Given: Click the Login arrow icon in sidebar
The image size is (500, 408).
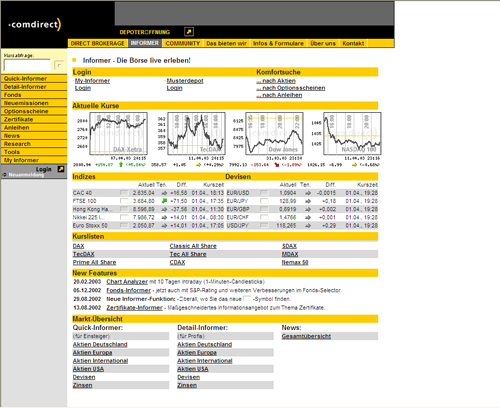Looking at the screenshot, I should click(x=61, y=169).
